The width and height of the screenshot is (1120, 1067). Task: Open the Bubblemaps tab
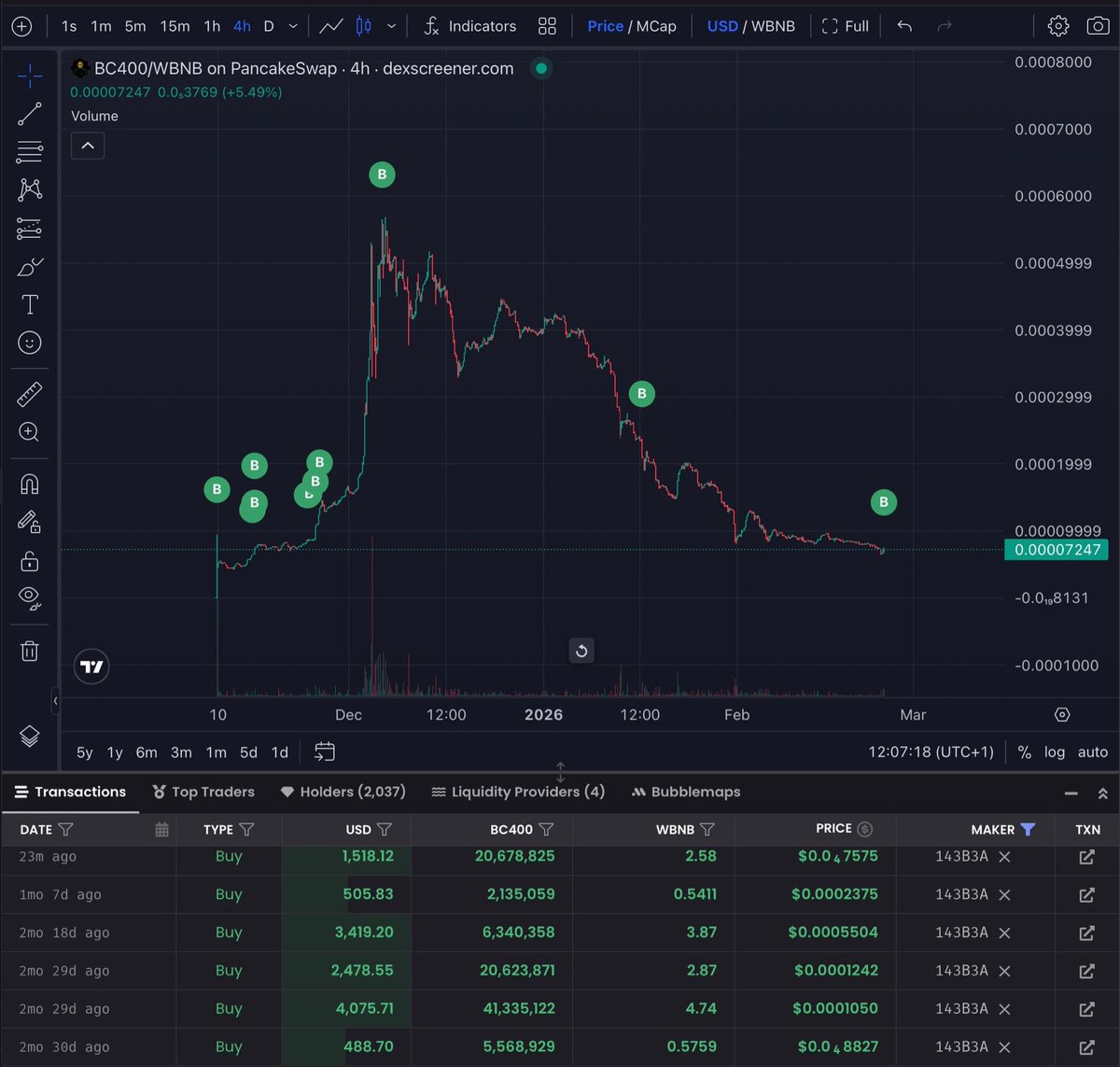pos(686,792)
